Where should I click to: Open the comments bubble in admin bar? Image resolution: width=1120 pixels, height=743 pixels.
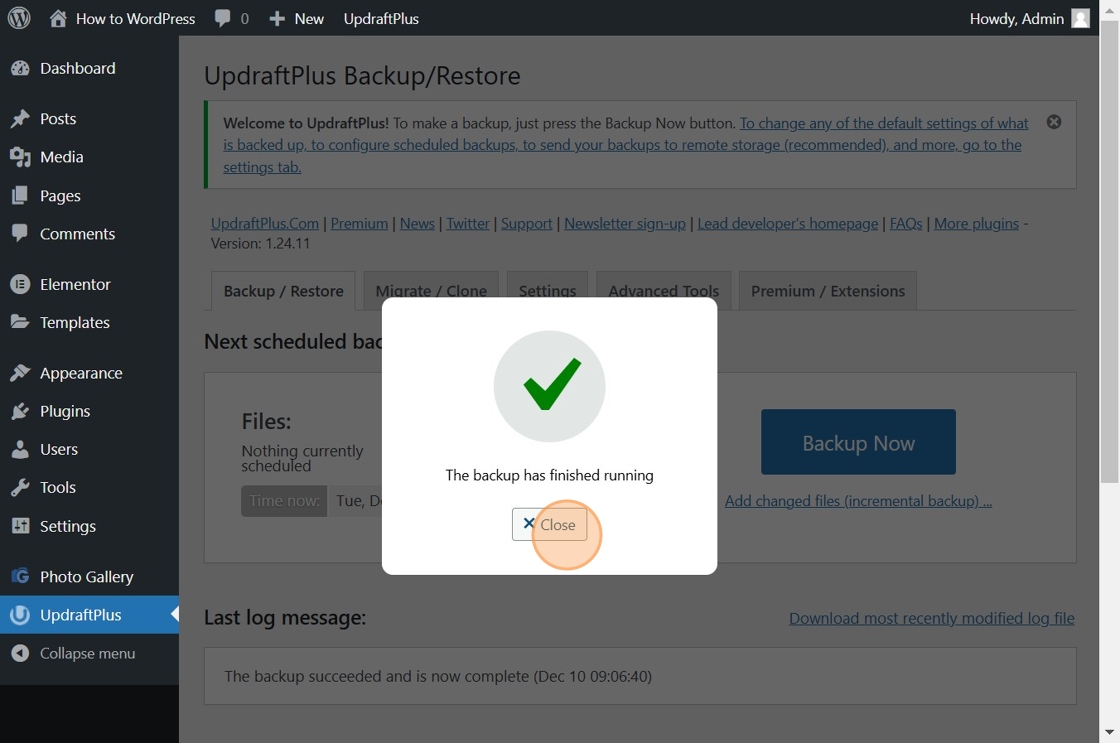coord(222,19)
